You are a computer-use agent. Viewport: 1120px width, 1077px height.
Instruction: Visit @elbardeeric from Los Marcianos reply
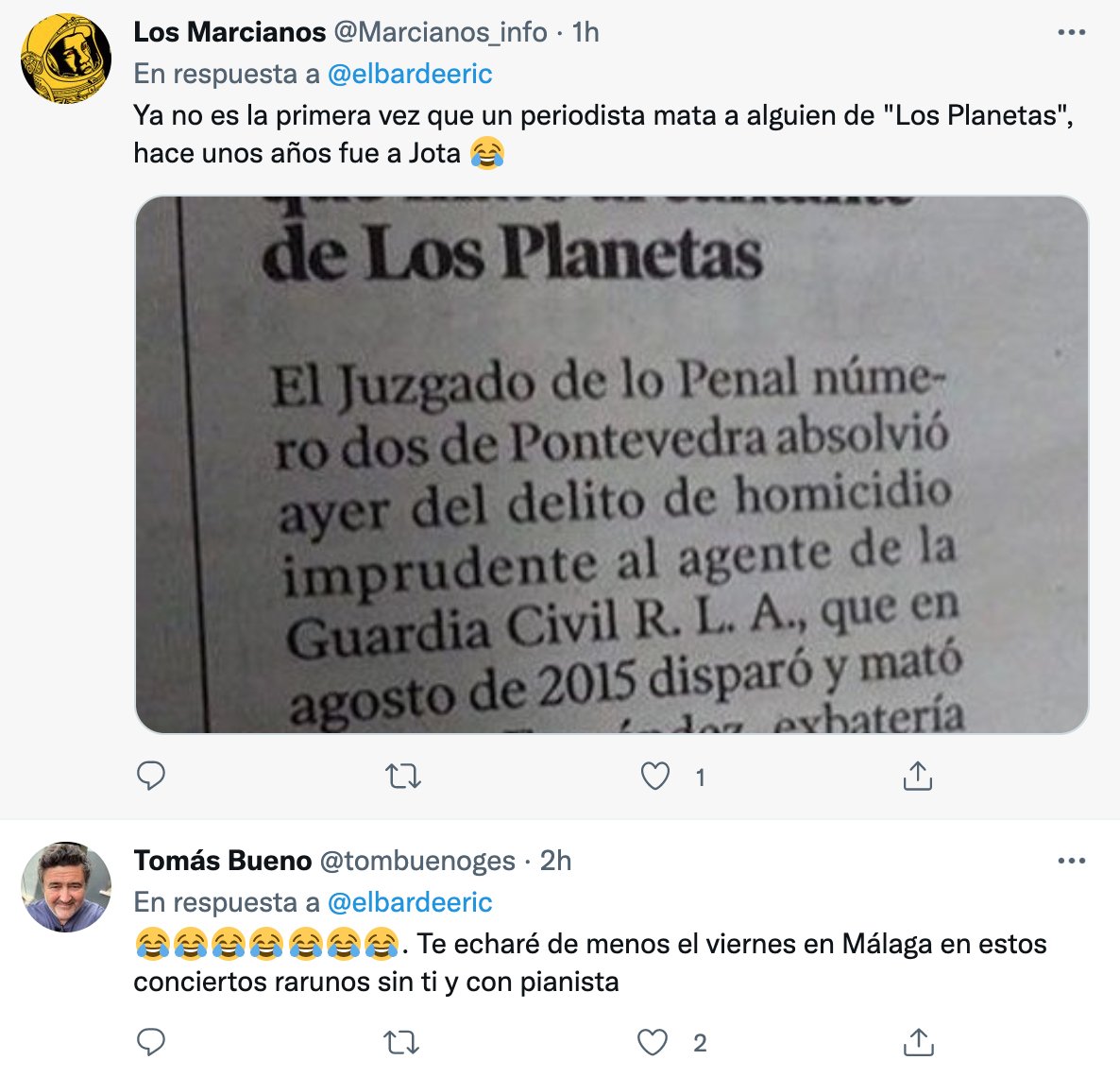pos(410,74)
